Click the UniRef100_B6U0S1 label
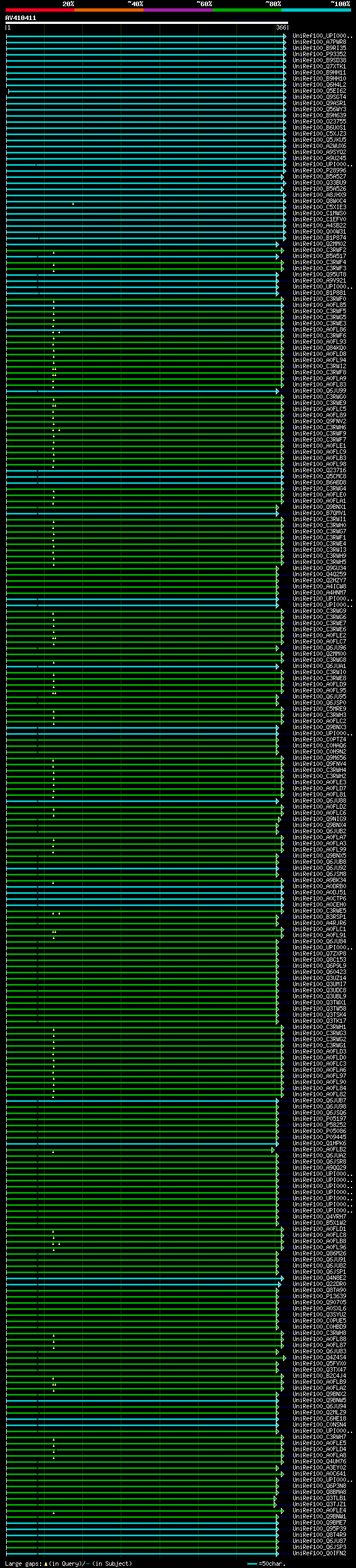 [319, 127]
